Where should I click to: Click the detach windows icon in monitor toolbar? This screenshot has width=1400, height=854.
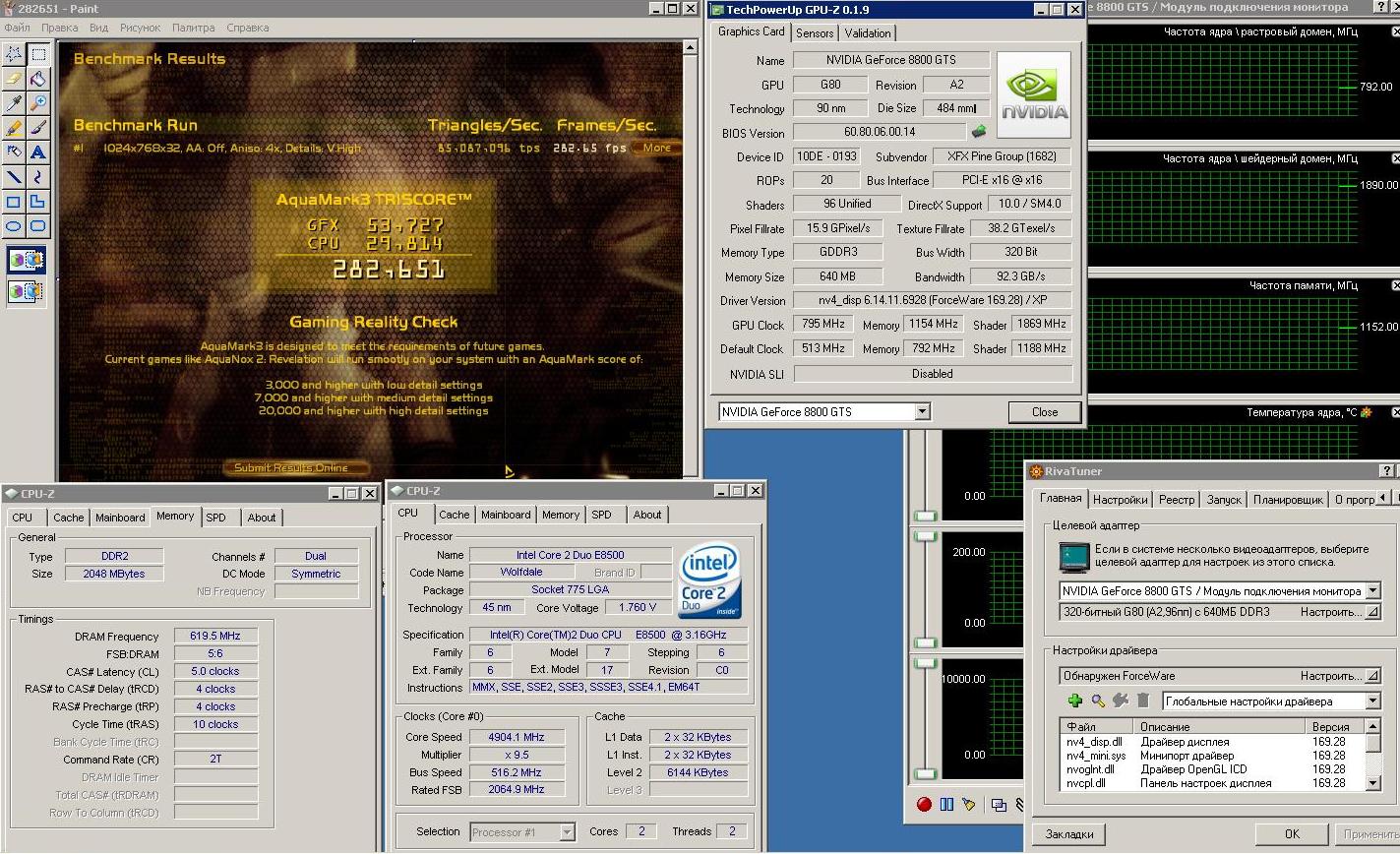999,805
